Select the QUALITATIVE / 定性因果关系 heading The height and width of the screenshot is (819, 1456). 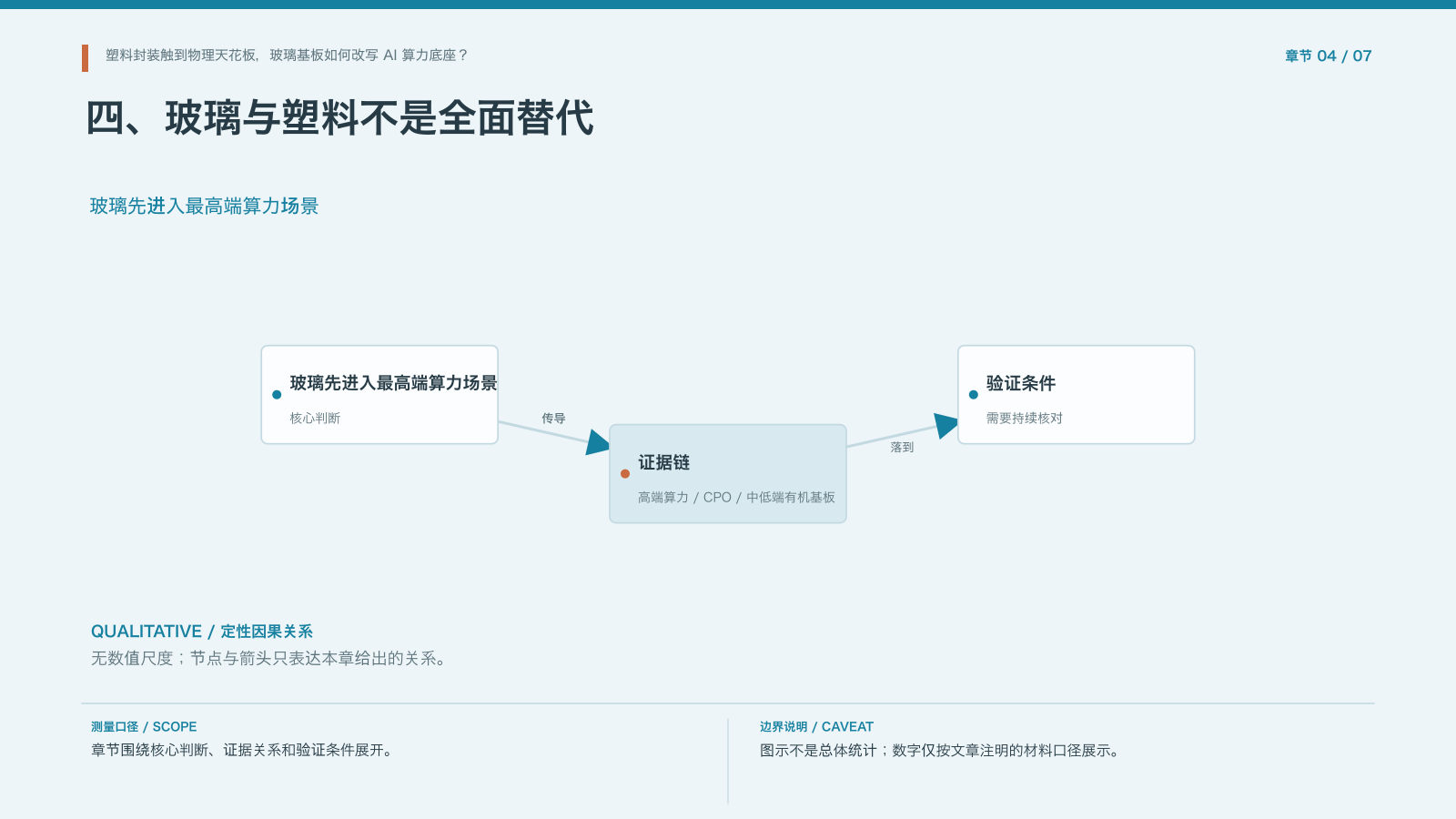tap(202, 632)
